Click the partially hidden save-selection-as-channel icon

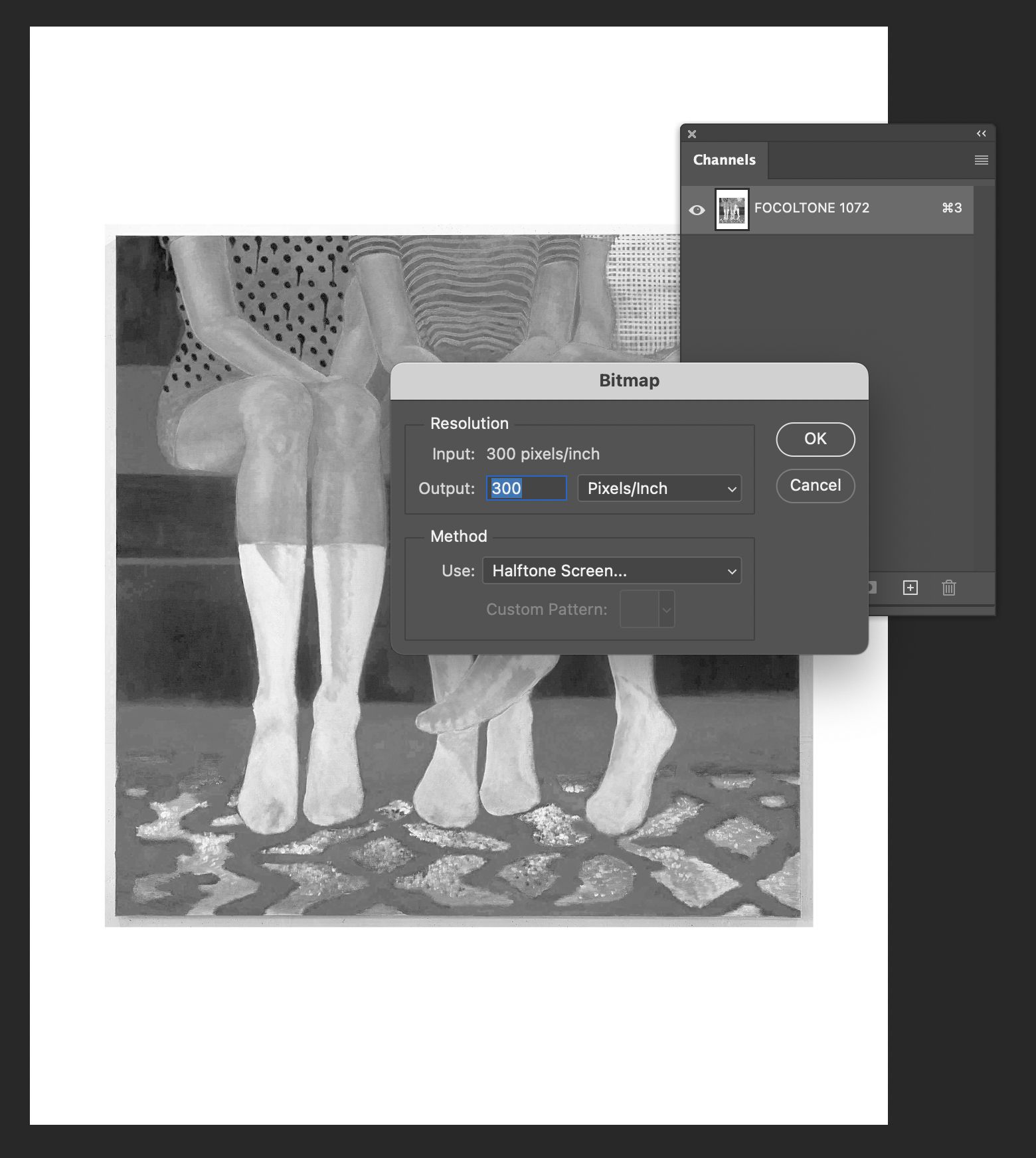(x=873, y=588)
